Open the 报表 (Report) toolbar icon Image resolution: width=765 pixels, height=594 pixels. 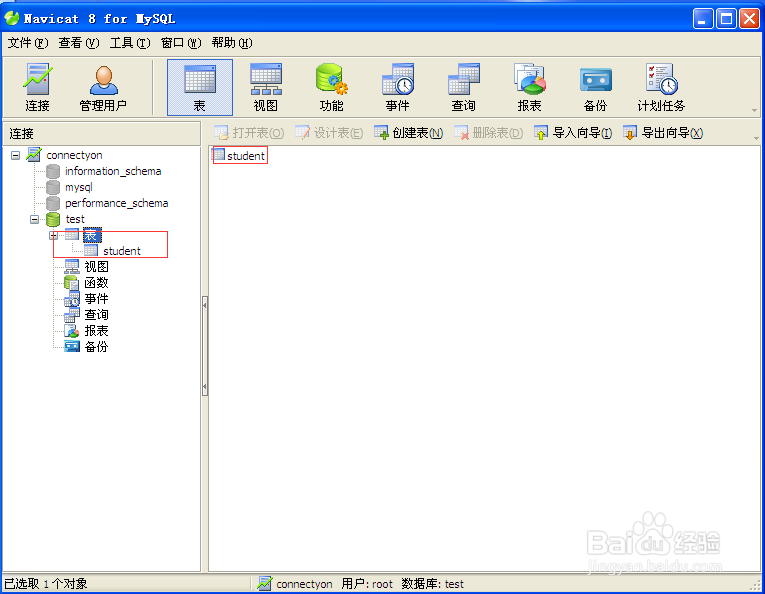(x=529, y=88)
